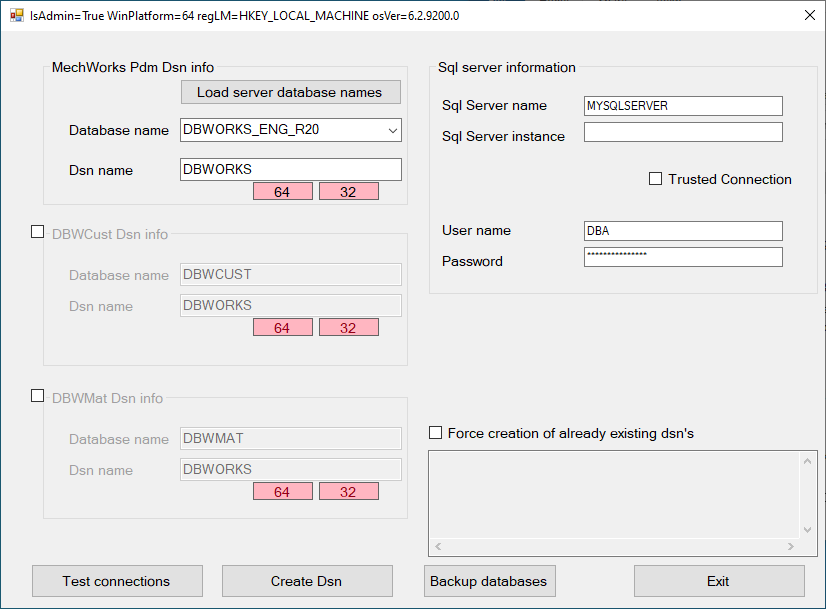This screenshot has height=609, width=826.
Task: Click the 'MechWorks Pdm Dsn info' group label
Action: point(133,67)
